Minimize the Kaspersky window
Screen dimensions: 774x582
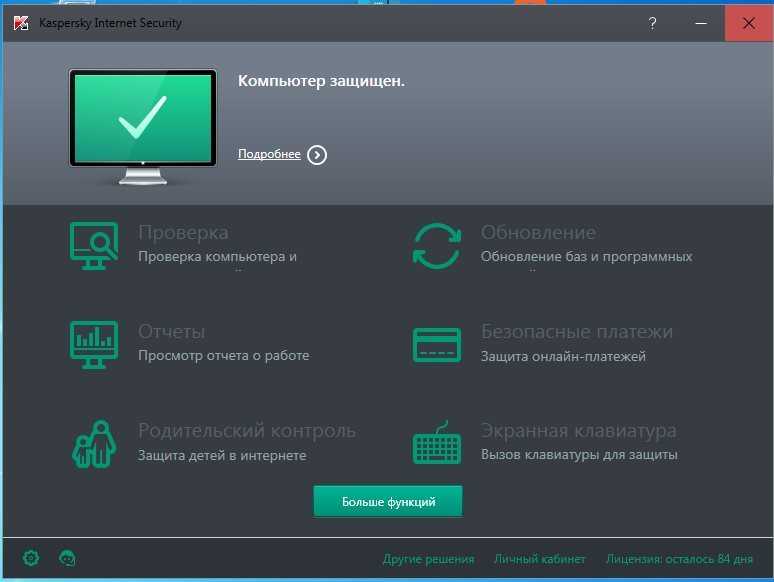(x=701, y=23)
